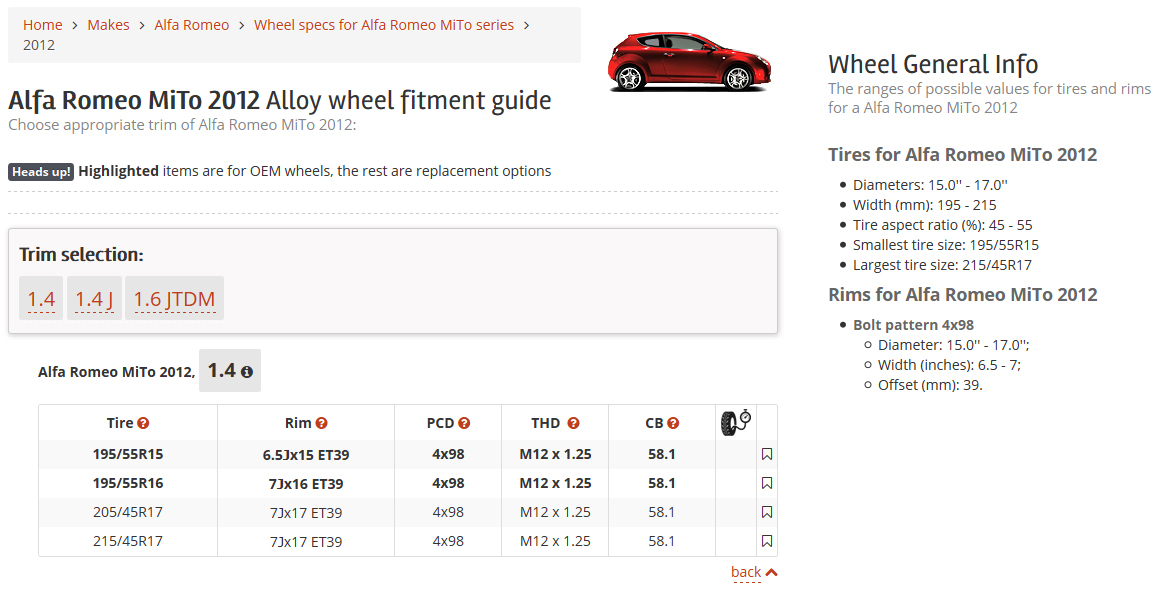
Task: Click the 6.5Jx15 ET39 rim cell
Action: (306, 455)
